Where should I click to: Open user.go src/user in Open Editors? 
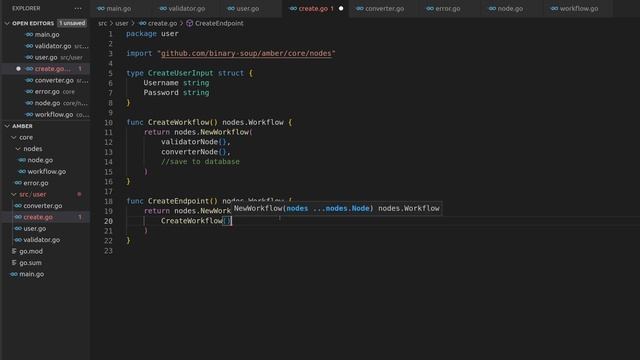point(46,58)
